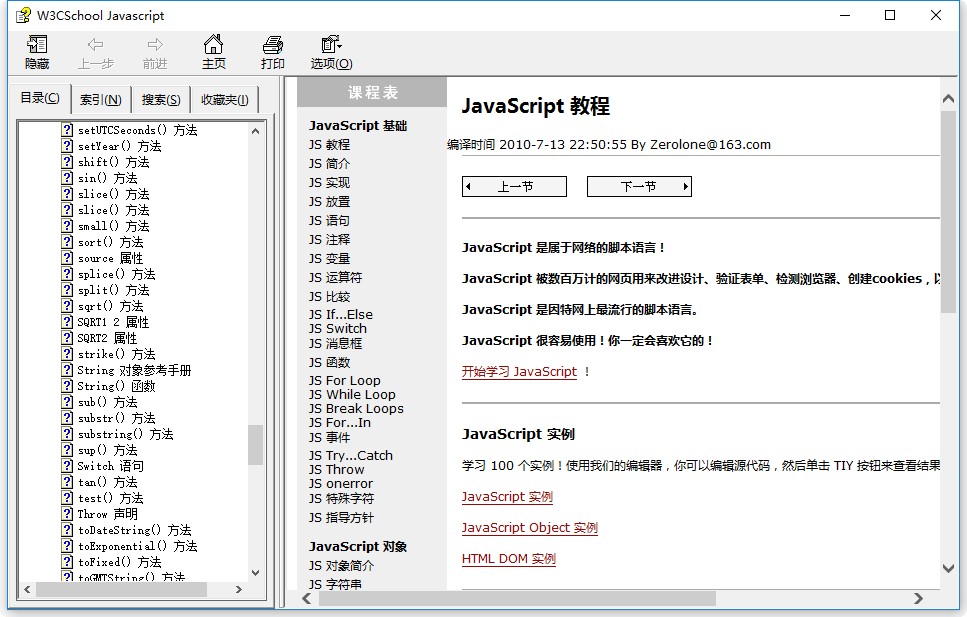Click the Hide (隐藏) toolbar icon

(37, 52)
